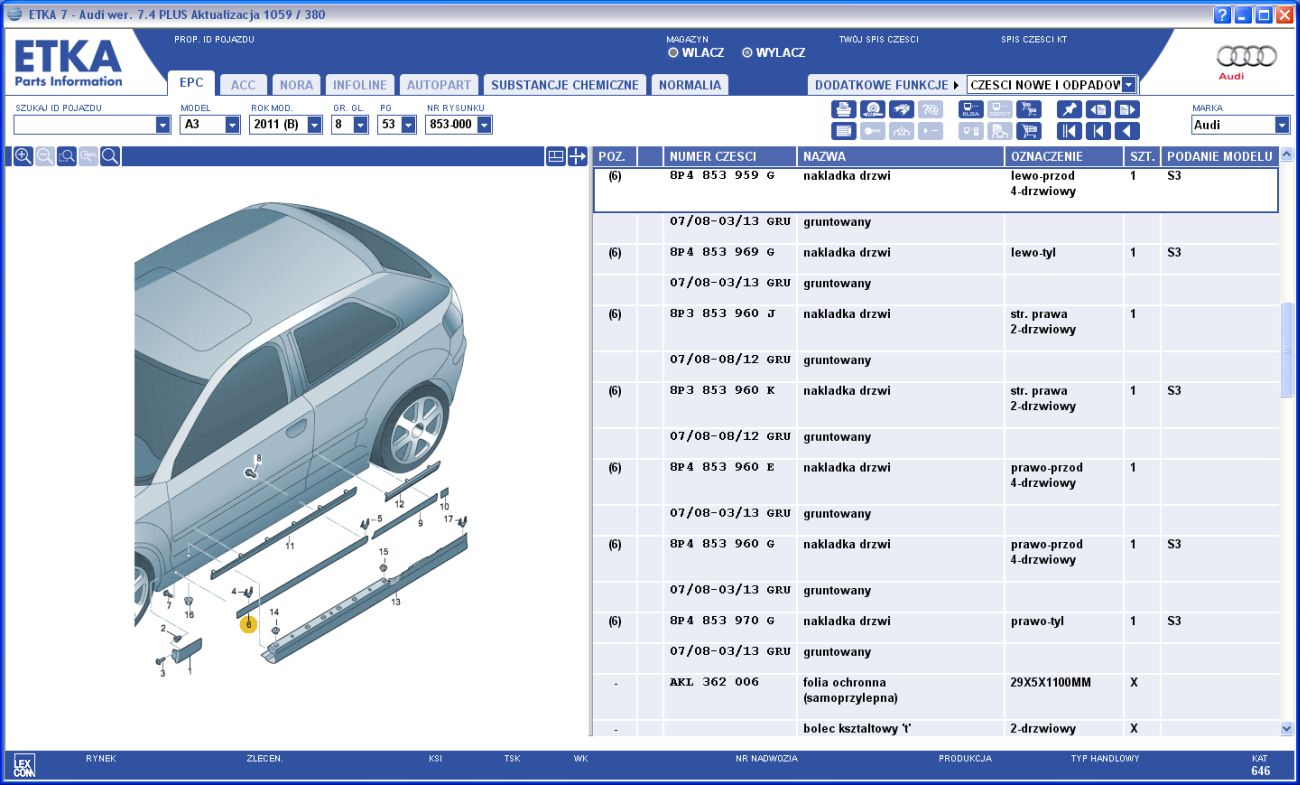Switch to the AUTOPART tab

(438, 85)
